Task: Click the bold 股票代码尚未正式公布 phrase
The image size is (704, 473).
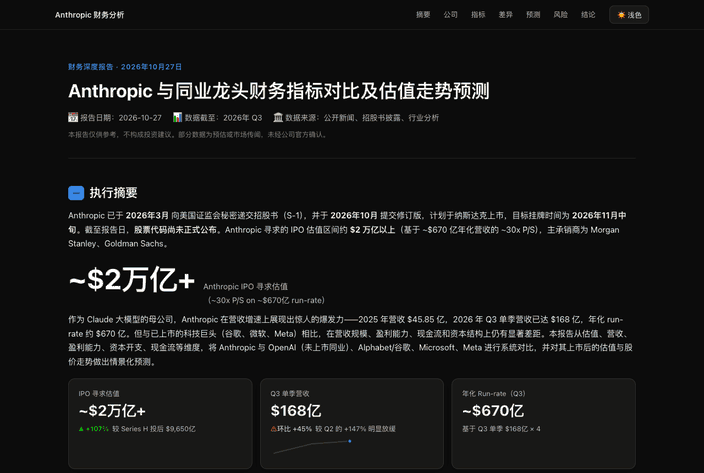Action: click(176, 230)
